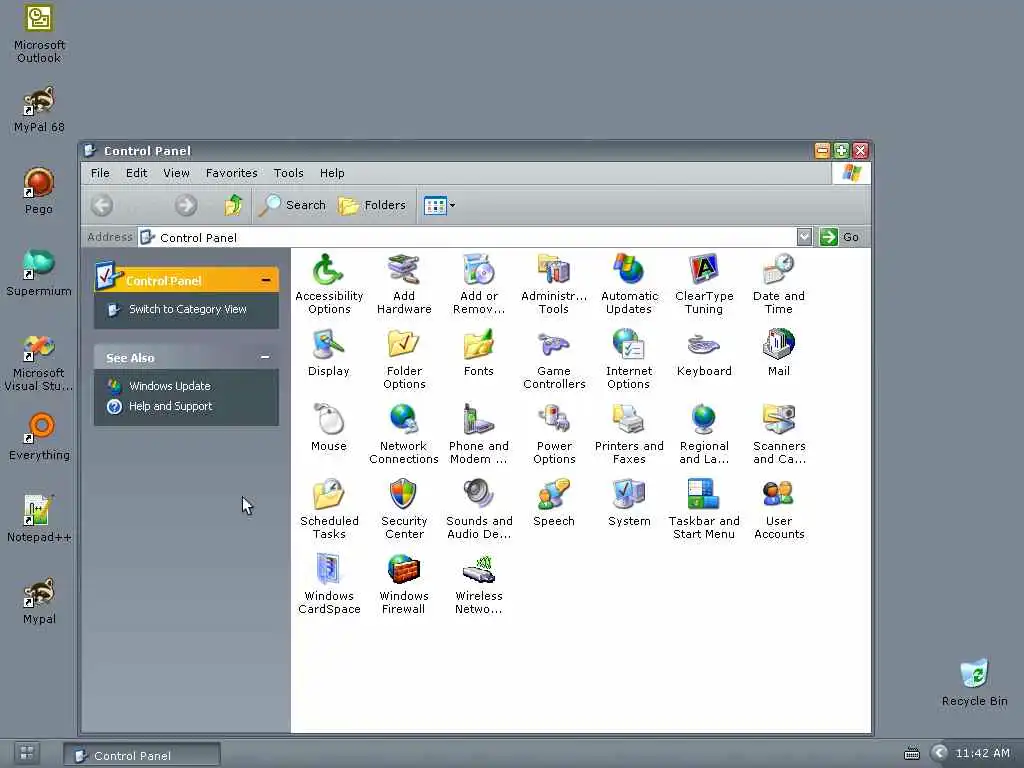The image size is (1024, 768).
Task: Open the Mail applet icon
Action: pyautogui.click(x=778, y=345)
